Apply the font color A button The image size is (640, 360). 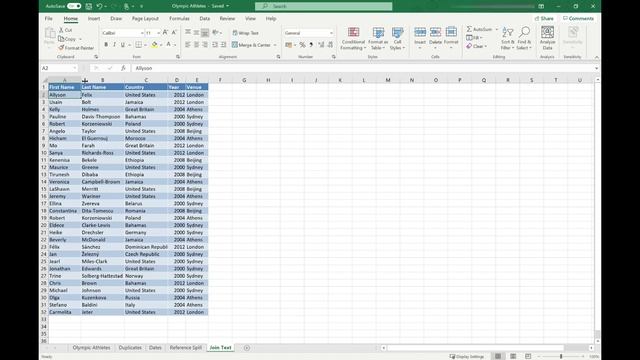pyautogui.click(x=168, y=44)
